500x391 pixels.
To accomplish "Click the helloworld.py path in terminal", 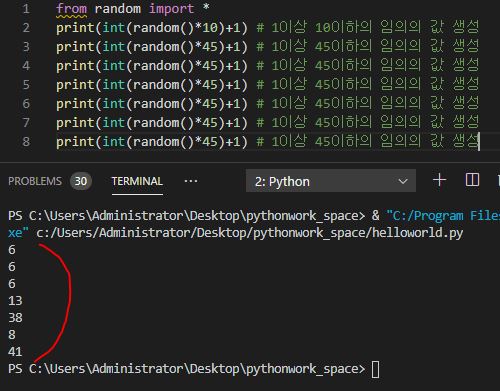I will pos(250,233).
